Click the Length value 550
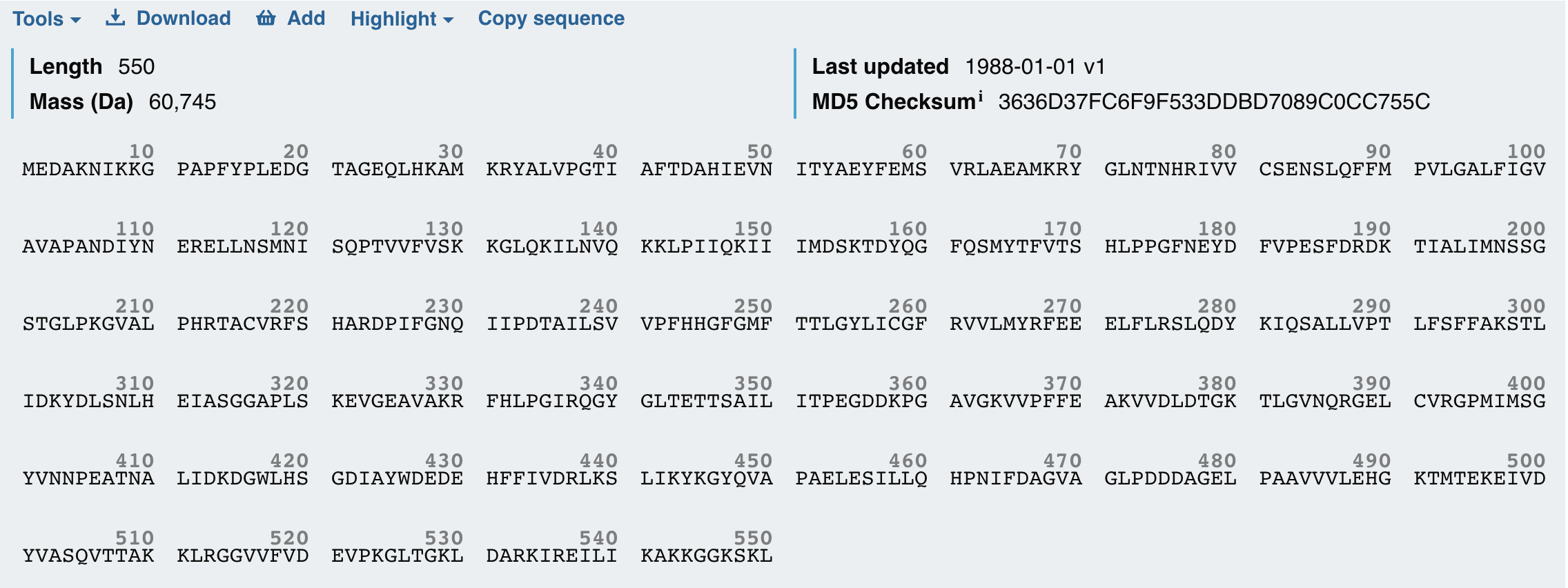1568x588 pixels. tap(136, 66)
